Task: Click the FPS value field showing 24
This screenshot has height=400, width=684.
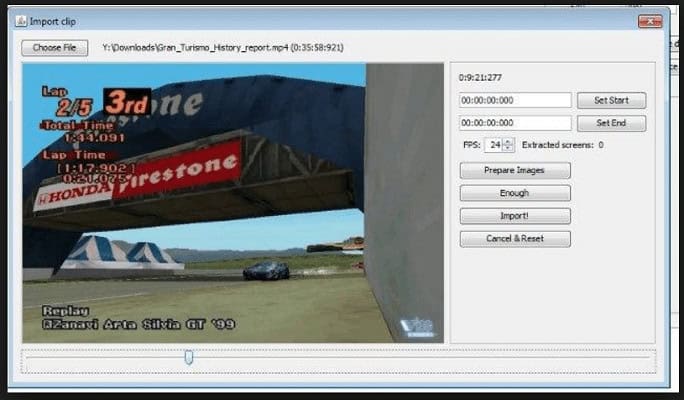Action: 493,145
